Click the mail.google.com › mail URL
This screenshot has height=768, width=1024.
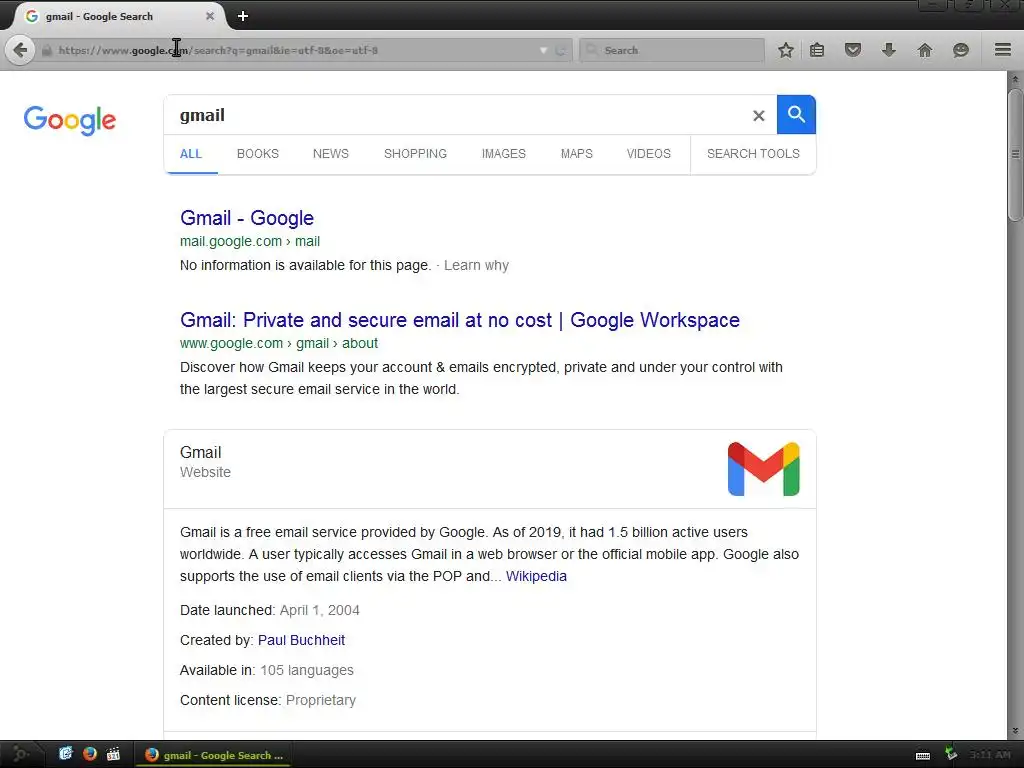click(x=249, y=241)
